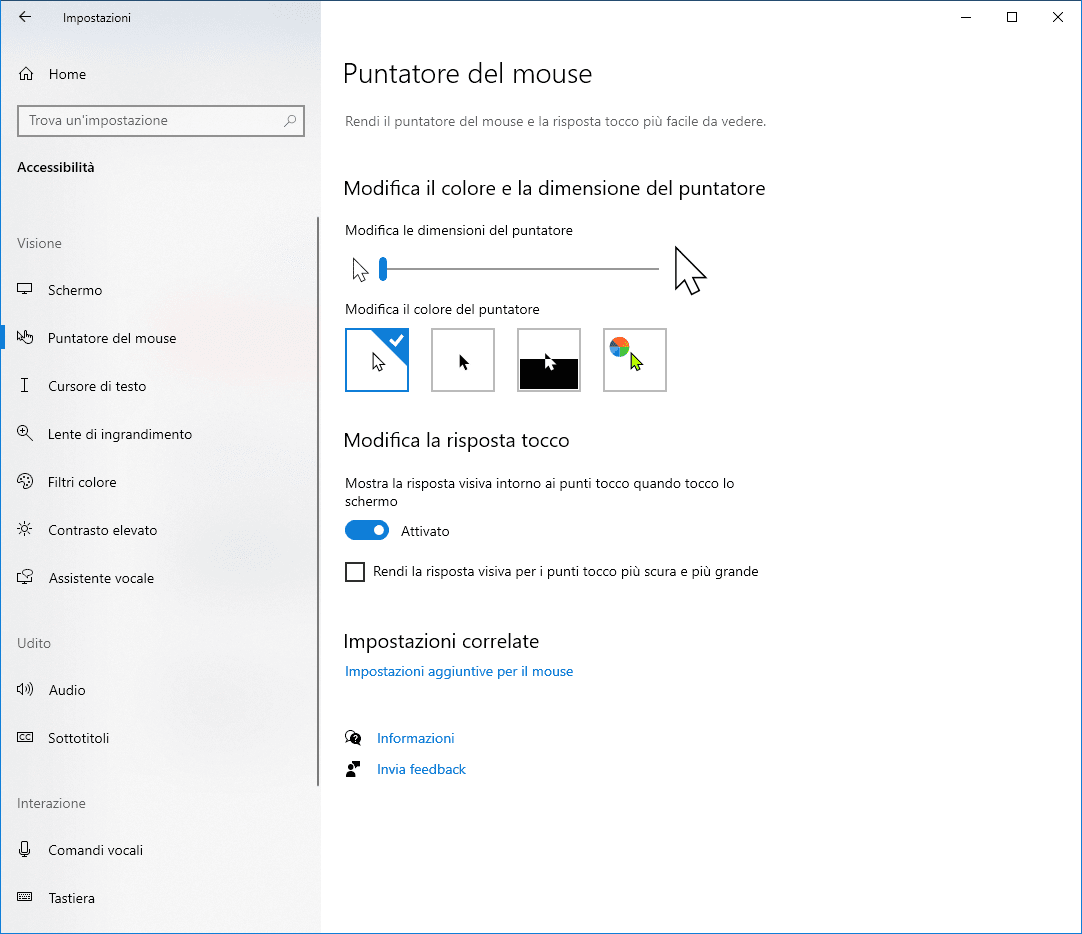
Task: Open Schermo display settings
Action: click(75, 290)
